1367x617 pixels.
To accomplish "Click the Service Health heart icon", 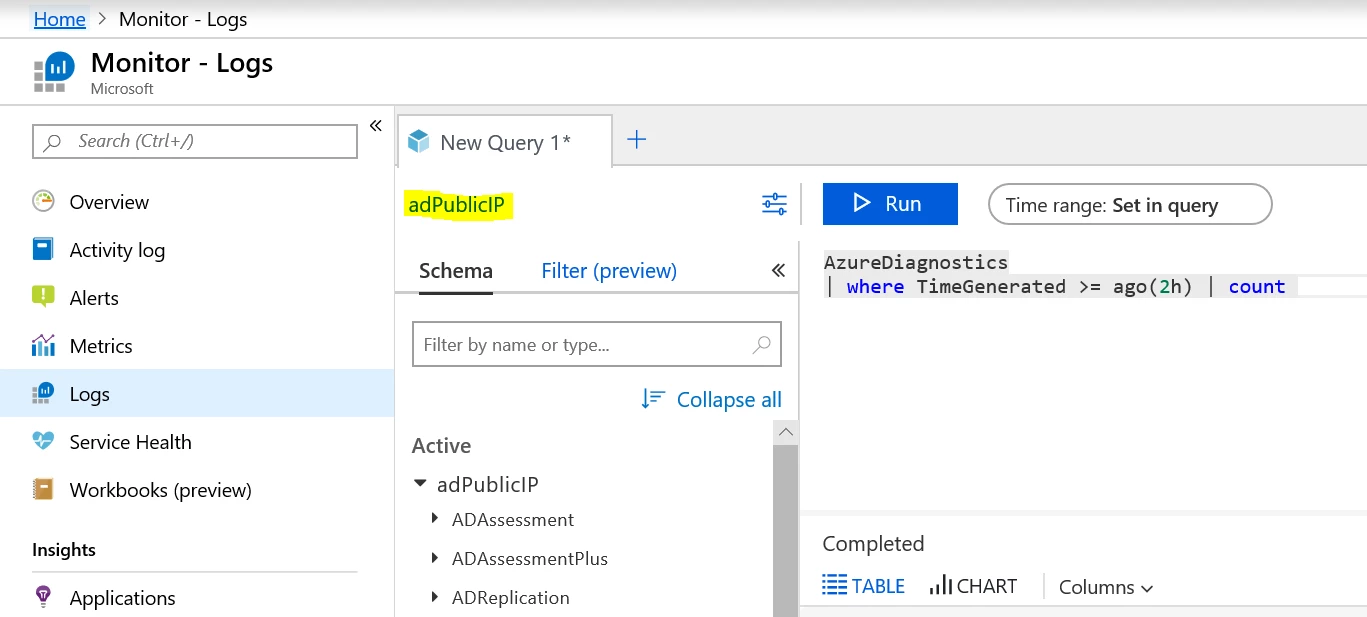I will 43,441.
